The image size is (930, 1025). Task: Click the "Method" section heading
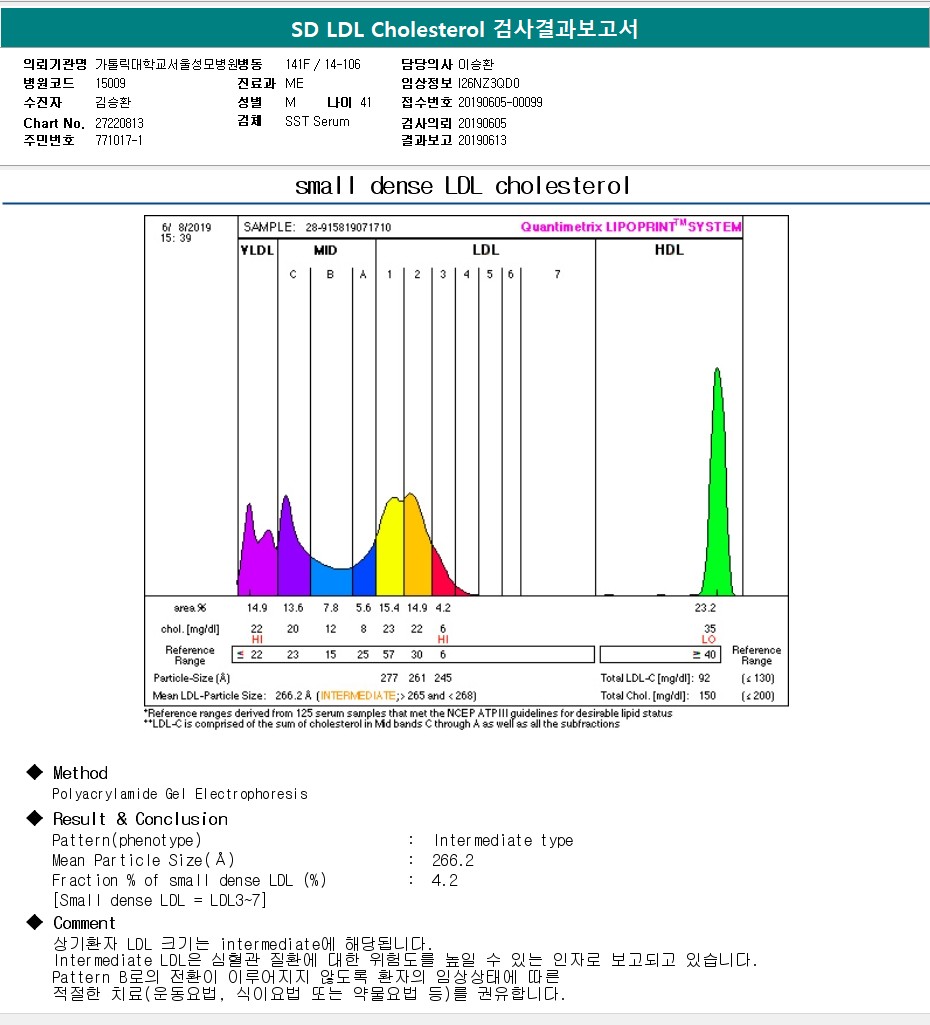pyautogui.click(x=80, y=773)
